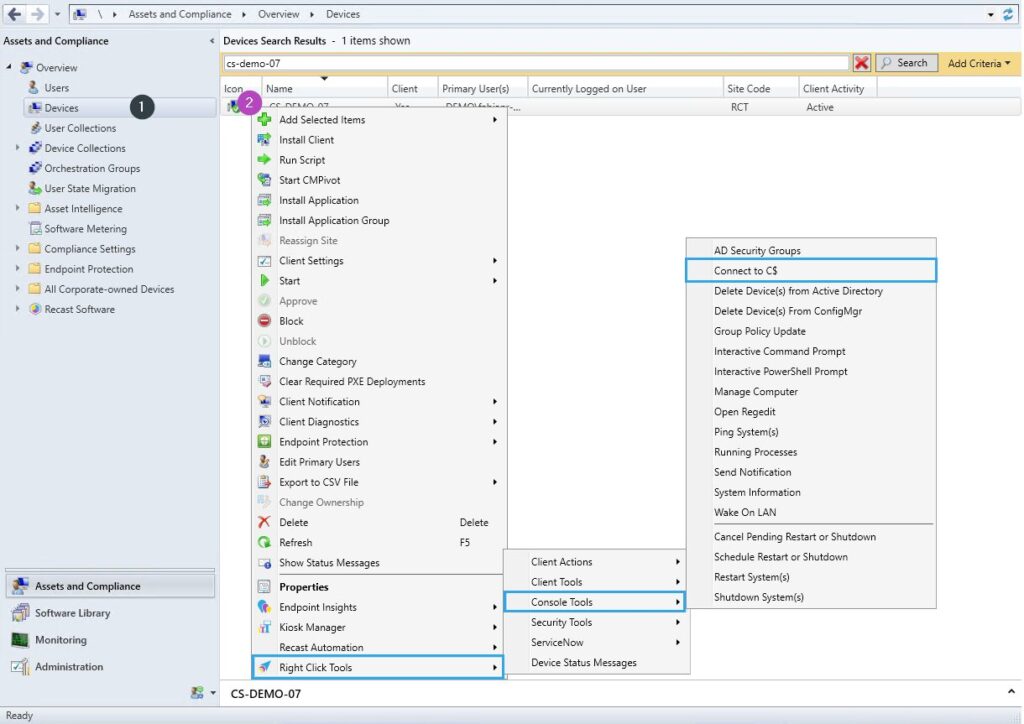Switch to Software Library workspace
1024x724 pixels.
72,613
